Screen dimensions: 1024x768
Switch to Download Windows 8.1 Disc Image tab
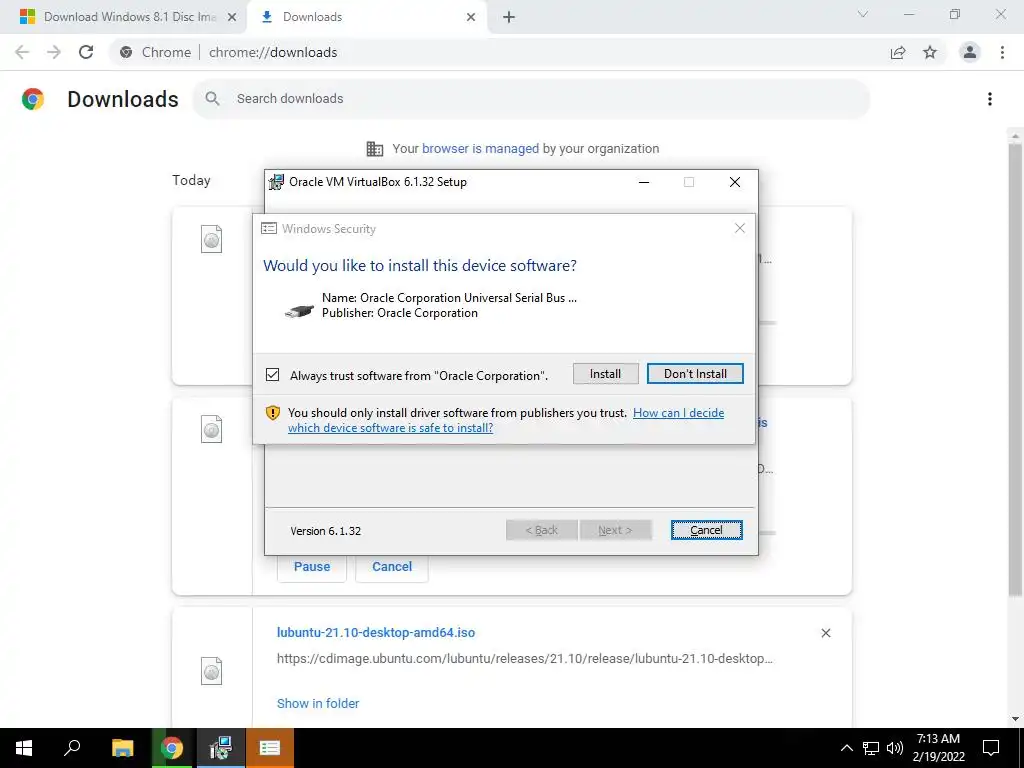point(123,17)
